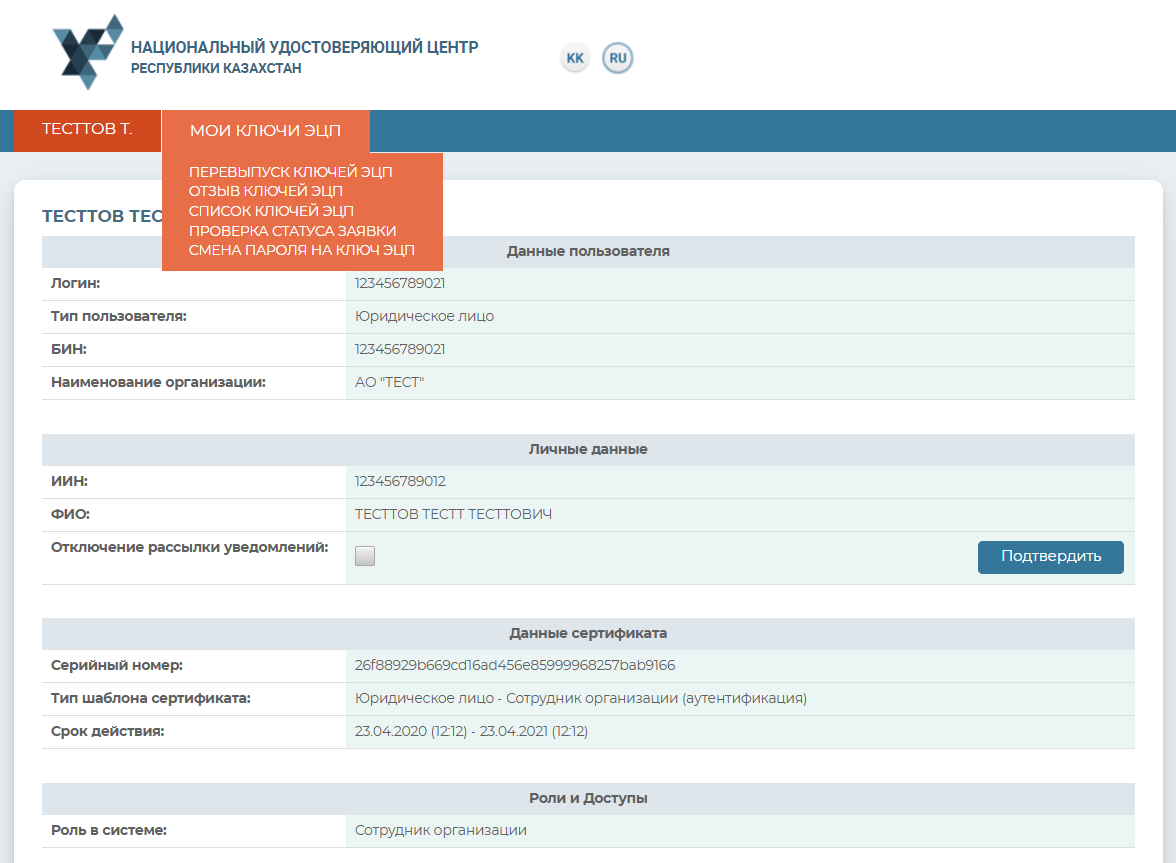Viewport: 1176px width, 863px height.
Task: Click the certificate validity period dates
Action: 471,732
